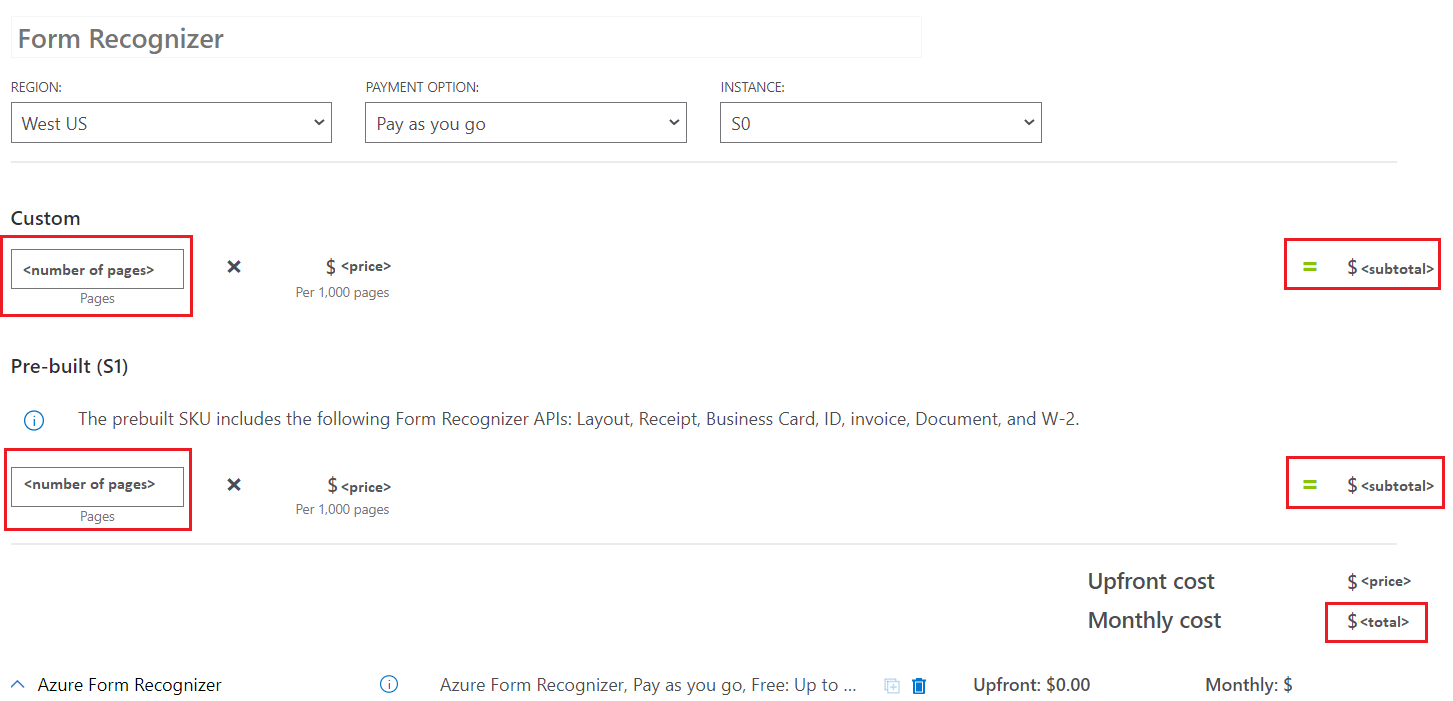1453x701 pixels.
Task: Click the Form Recognizer title field
Action: (x=466, y=39)
